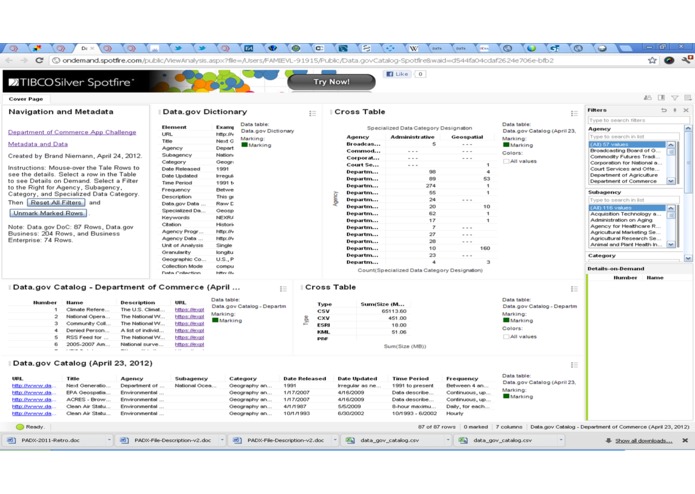Screen dimensions: 695x494
Task: Bookmark this page with the star icon
Action: click(x=652, y=60)
